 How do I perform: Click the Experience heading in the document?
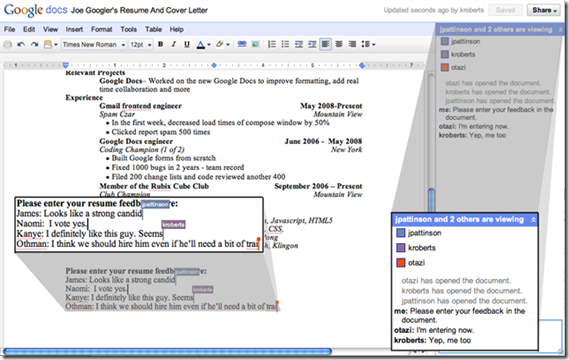(x=84, y=98)
